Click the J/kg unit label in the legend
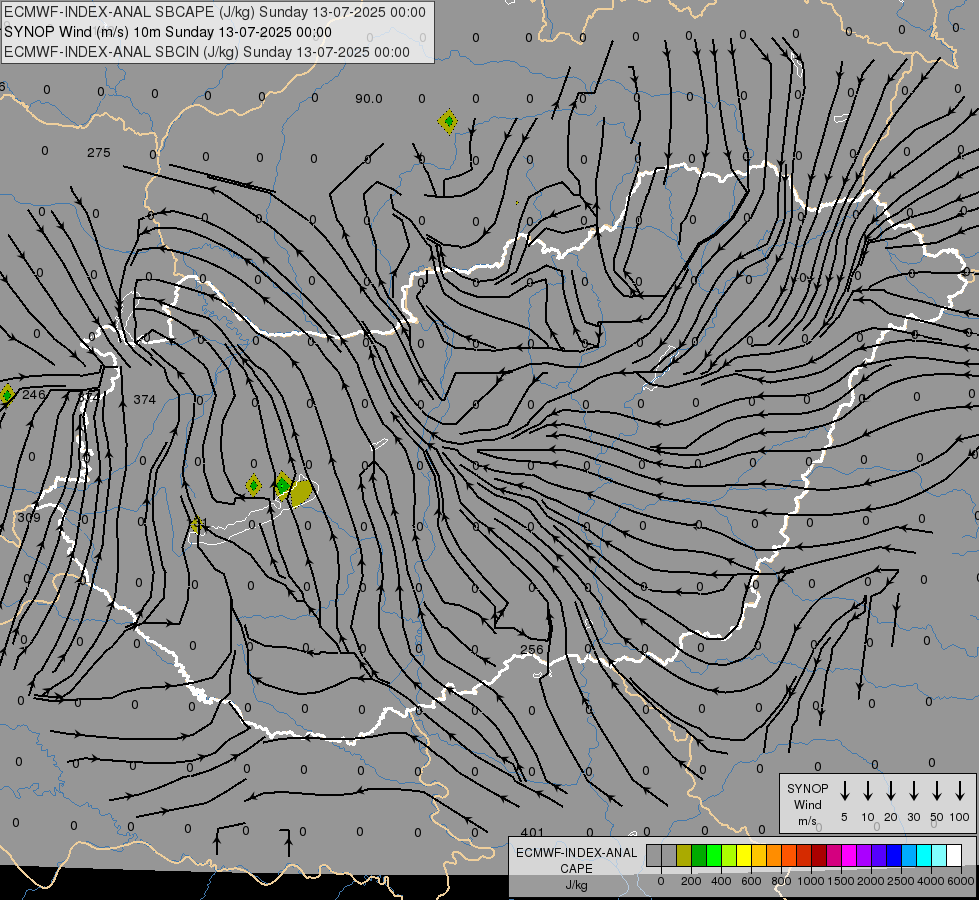Screen dimensions: 979x900 [x=576, y=885]
